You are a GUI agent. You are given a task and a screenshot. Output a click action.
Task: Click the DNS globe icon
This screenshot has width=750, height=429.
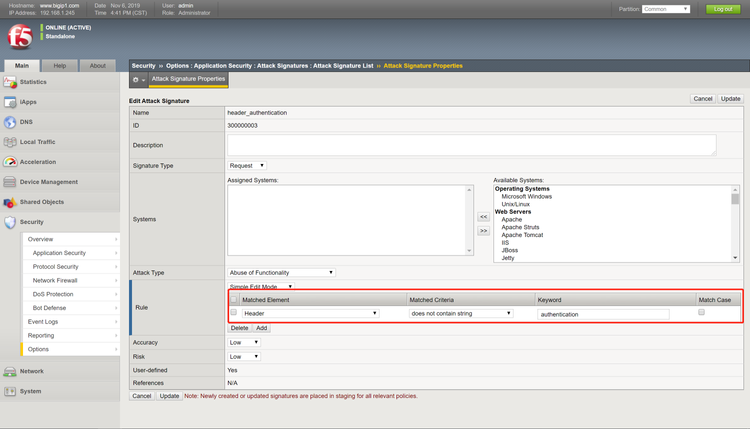click(x=10, y=122)
